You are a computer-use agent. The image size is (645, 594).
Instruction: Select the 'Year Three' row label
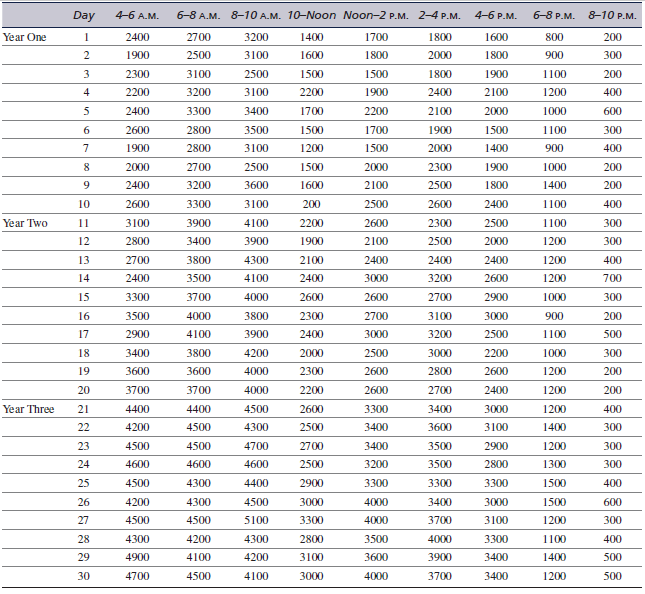click(28, 409)
